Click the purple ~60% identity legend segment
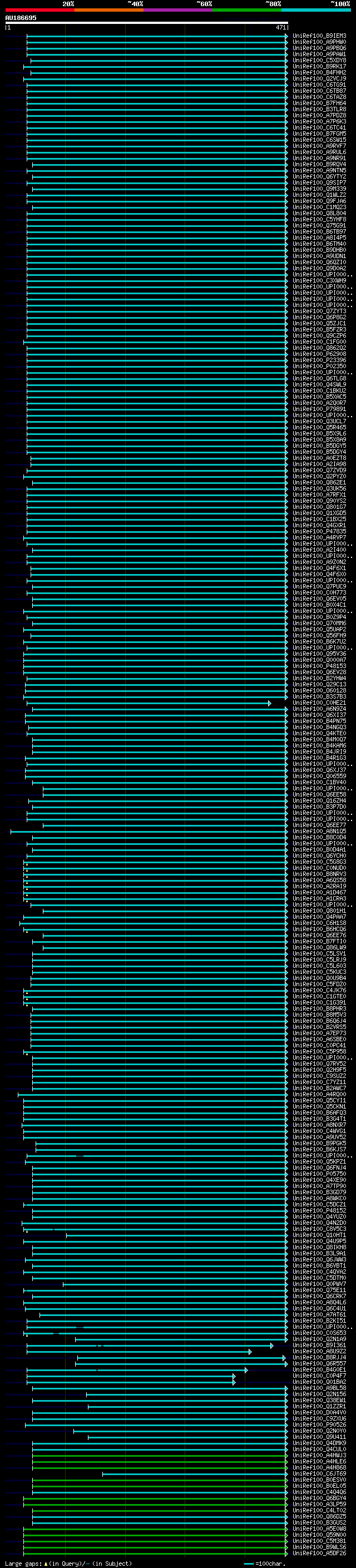This screenshot has height=1568, width=356. 177,10
